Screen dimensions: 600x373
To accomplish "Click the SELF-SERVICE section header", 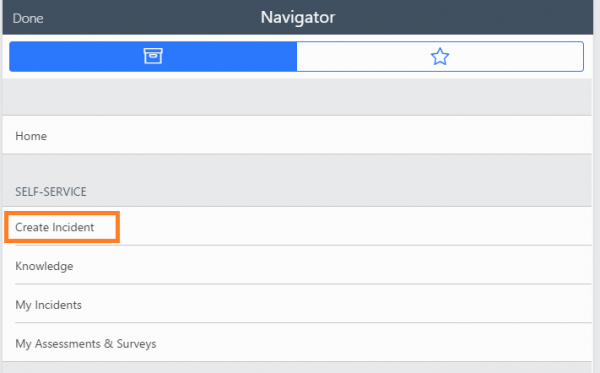I will coord(51,192).
